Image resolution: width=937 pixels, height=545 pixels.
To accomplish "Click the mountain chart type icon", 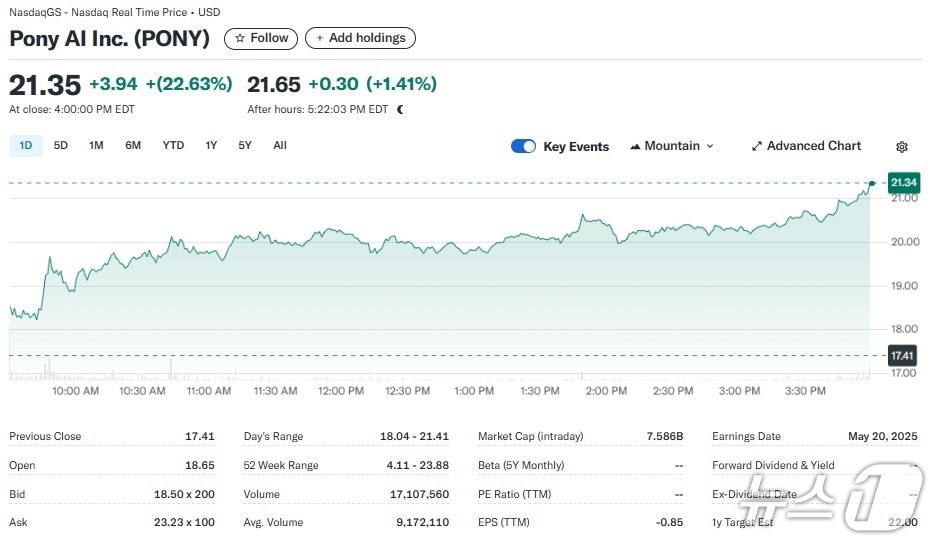I will click(635, 146).
